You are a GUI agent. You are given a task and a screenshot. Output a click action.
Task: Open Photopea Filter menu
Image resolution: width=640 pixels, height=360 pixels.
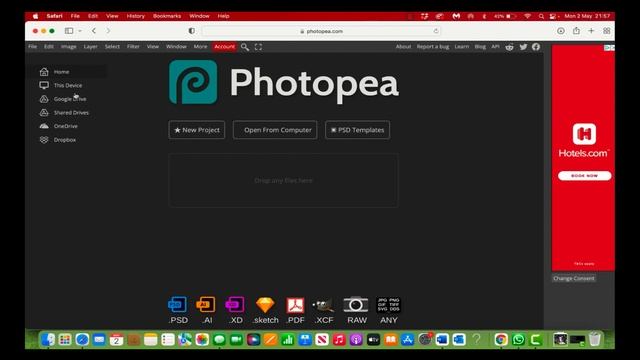coord(133,47)
